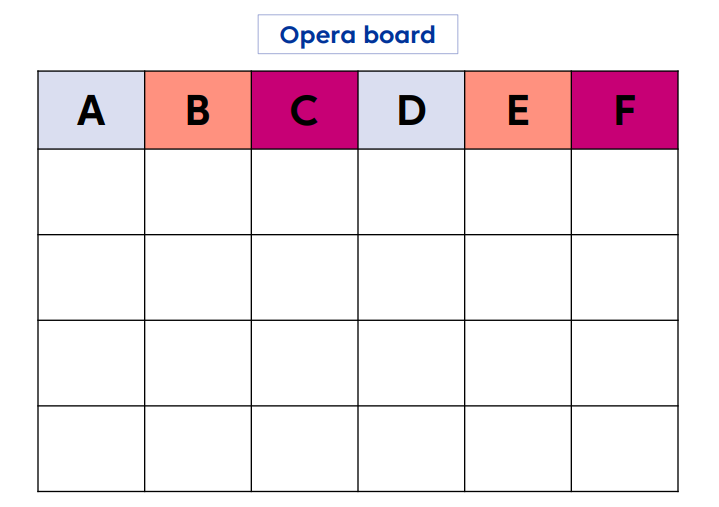Click the second empty cell under column A
The height and width of the screenshot is (507, 719).
point(91,277)
